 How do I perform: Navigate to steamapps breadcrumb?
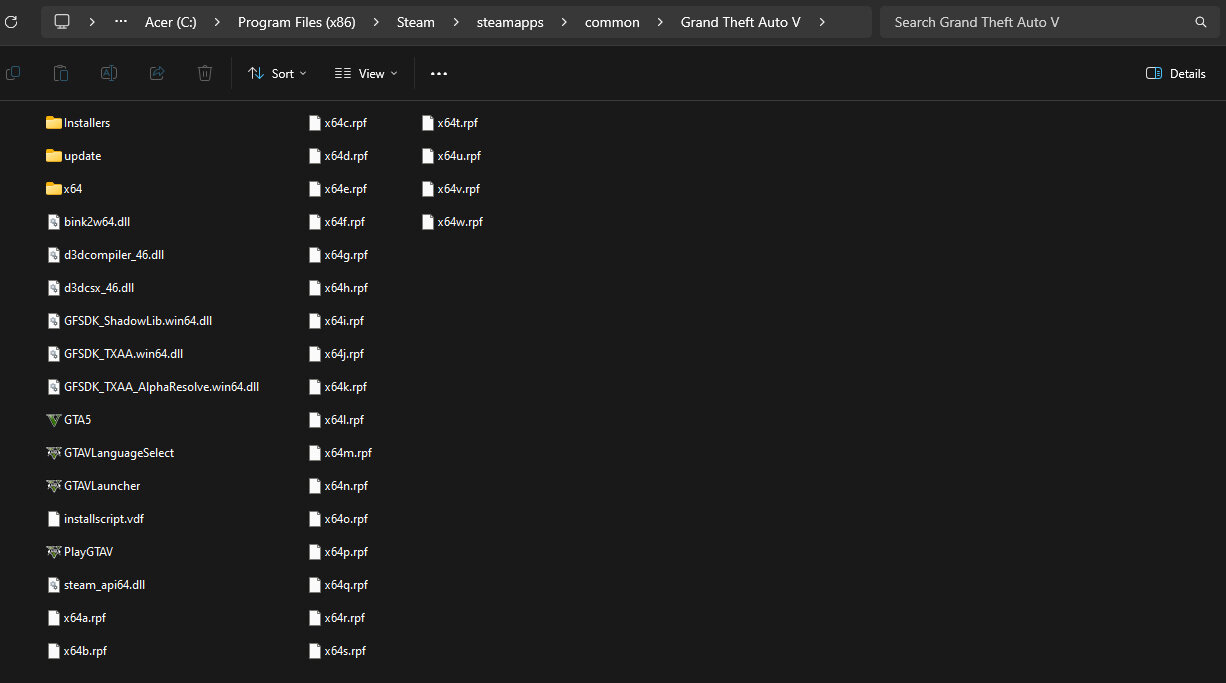point(510,22)
